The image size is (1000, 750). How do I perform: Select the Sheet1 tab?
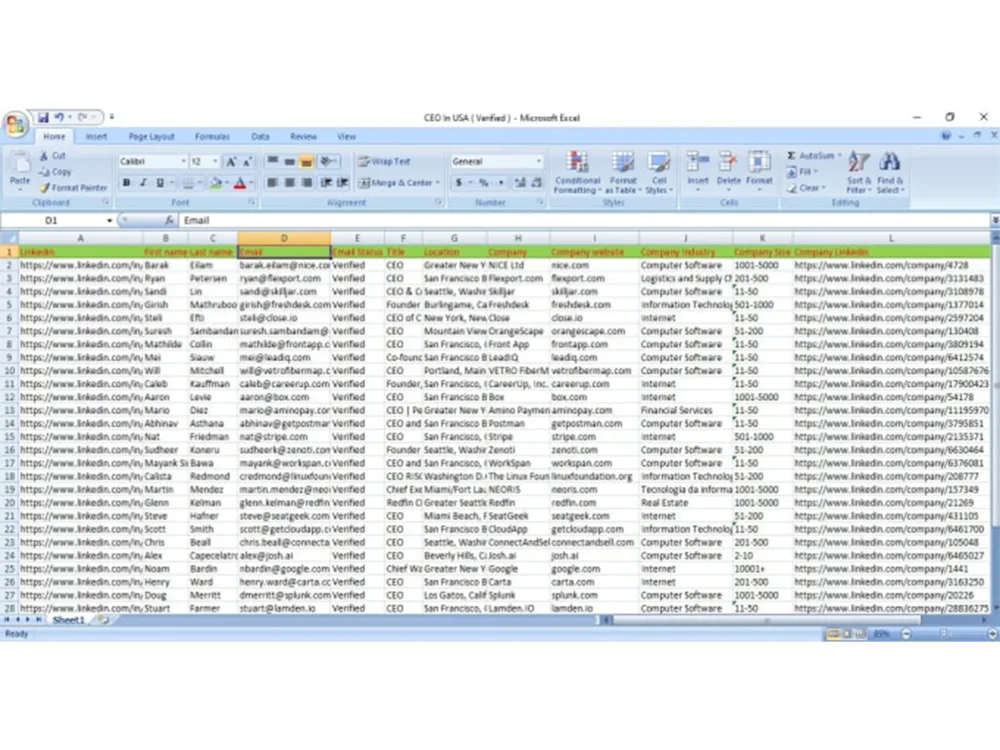pos(68,620)
